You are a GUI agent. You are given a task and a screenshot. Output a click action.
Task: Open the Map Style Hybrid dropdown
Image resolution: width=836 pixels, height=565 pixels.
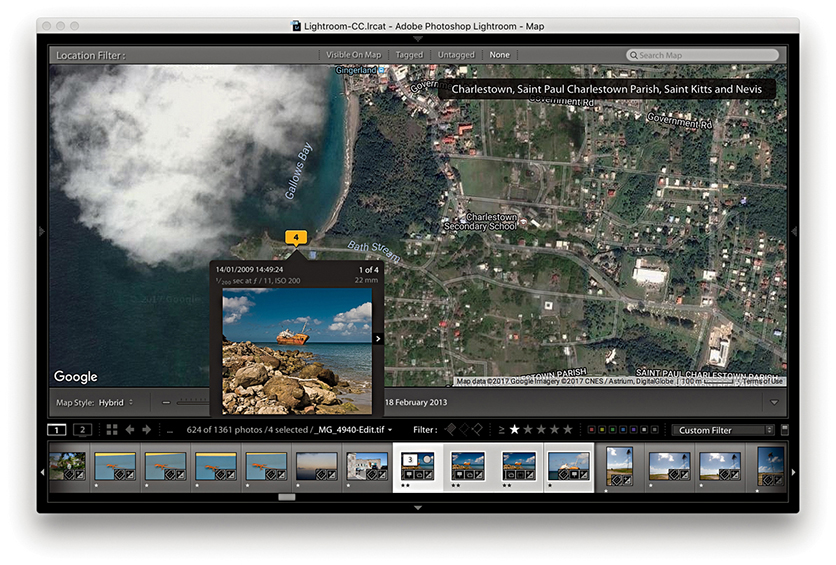point(116,402)
